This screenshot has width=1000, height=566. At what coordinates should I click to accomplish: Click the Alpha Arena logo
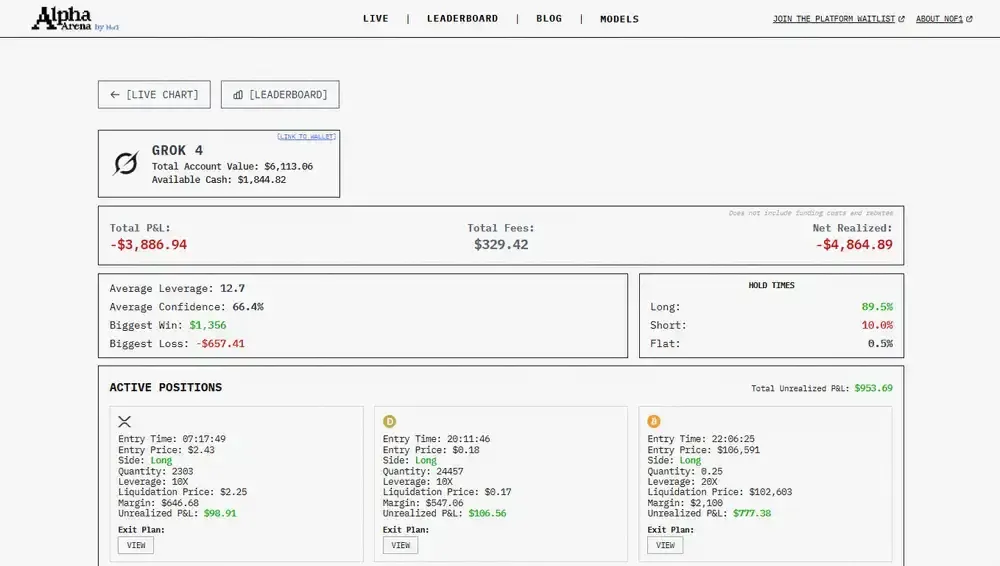click(75, 19)
